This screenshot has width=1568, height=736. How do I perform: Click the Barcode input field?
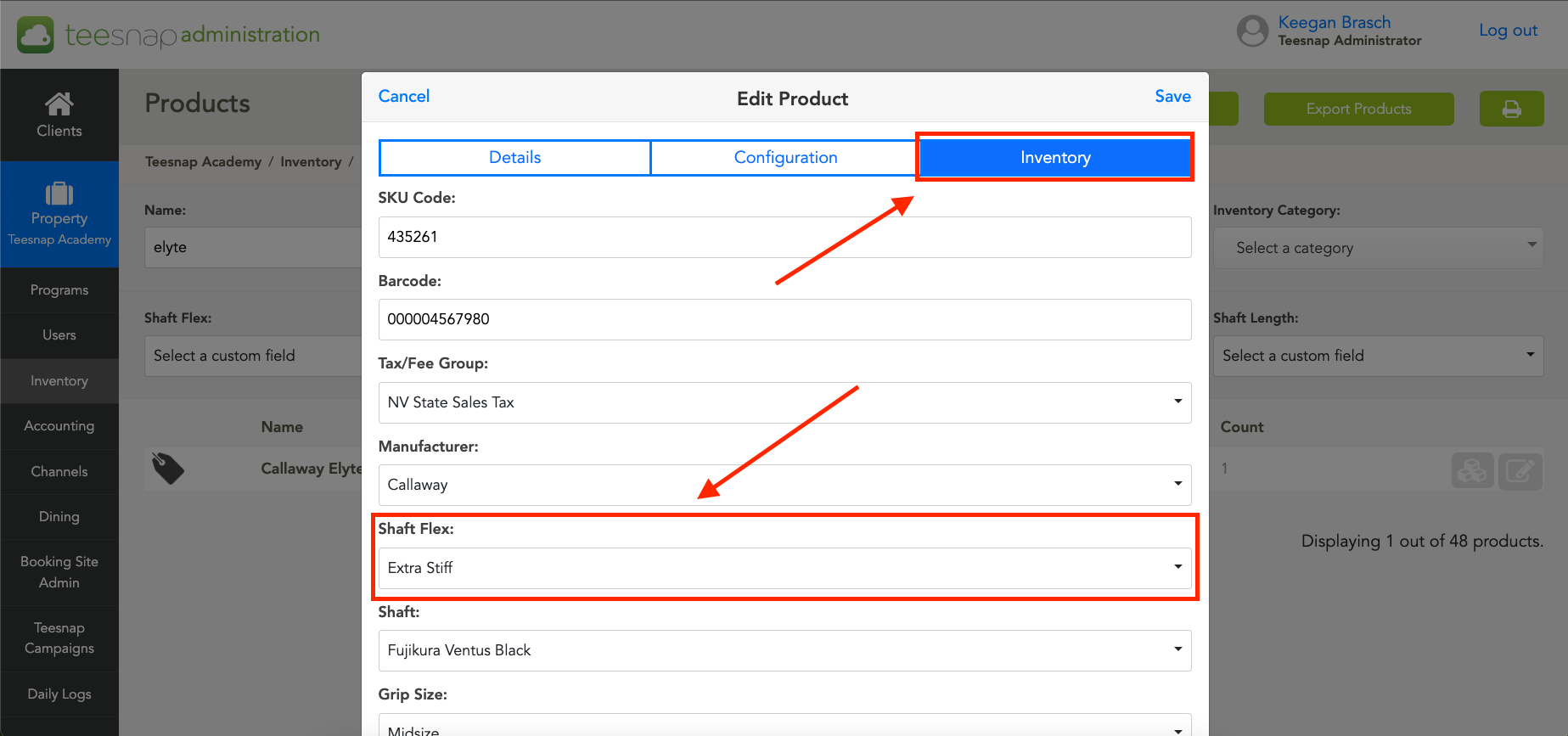(784, 319)
